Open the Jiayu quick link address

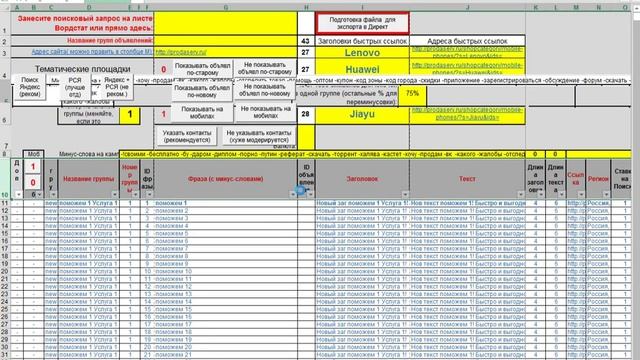coord(467,114)
